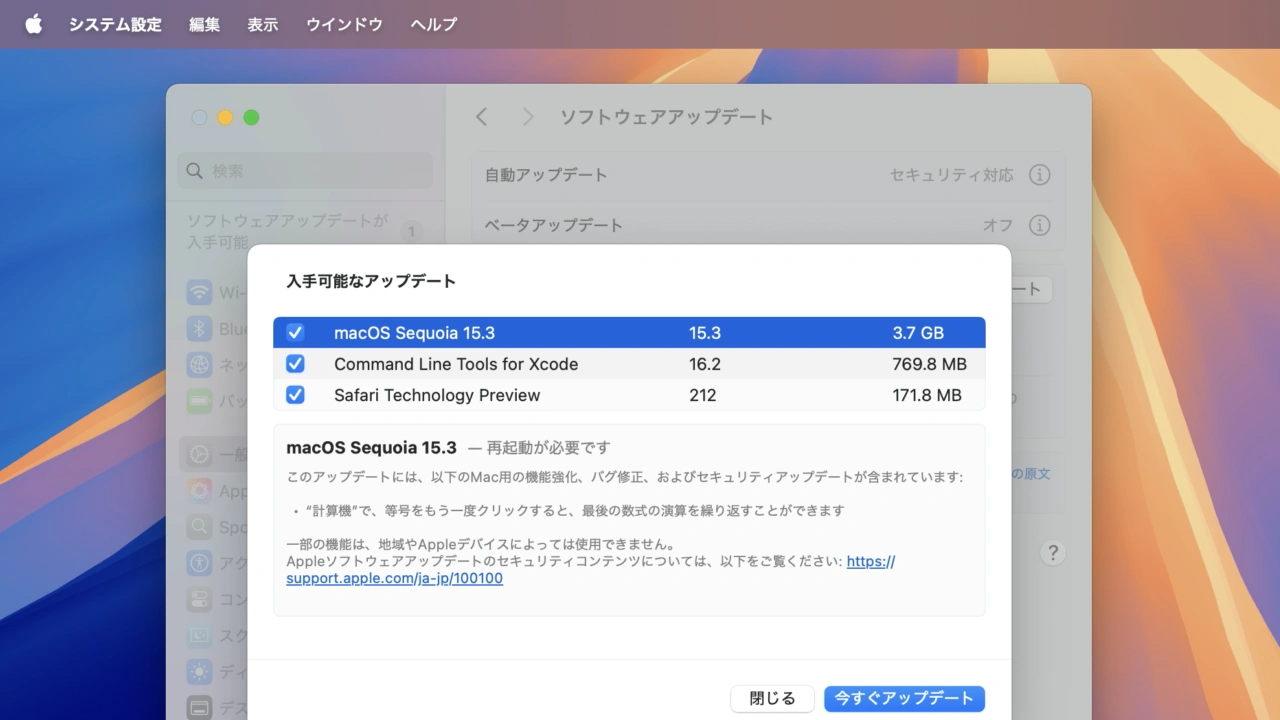The height and width of the screenshot is (720, 1280).
Task: Open the 表示 menu
Action: [x=263, y=24]
